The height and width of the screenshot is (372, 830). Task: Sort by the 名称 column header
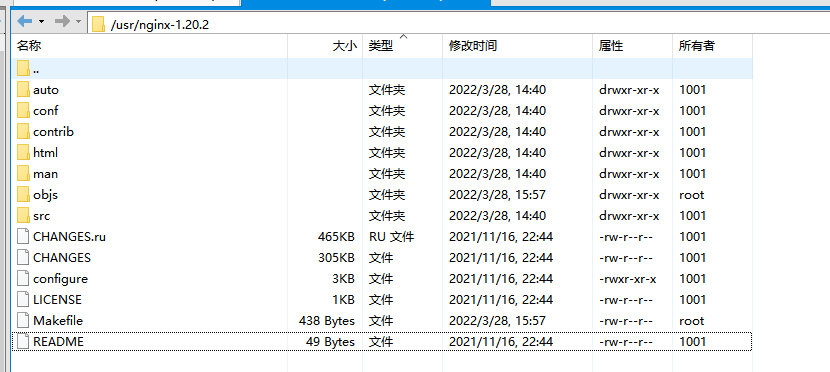pos(150,46)
